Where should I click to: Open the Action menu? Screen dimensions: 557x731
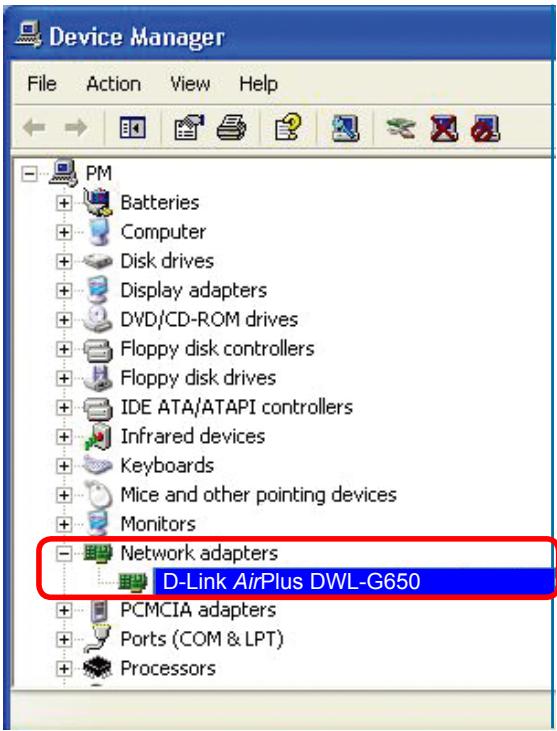[114, 84]
